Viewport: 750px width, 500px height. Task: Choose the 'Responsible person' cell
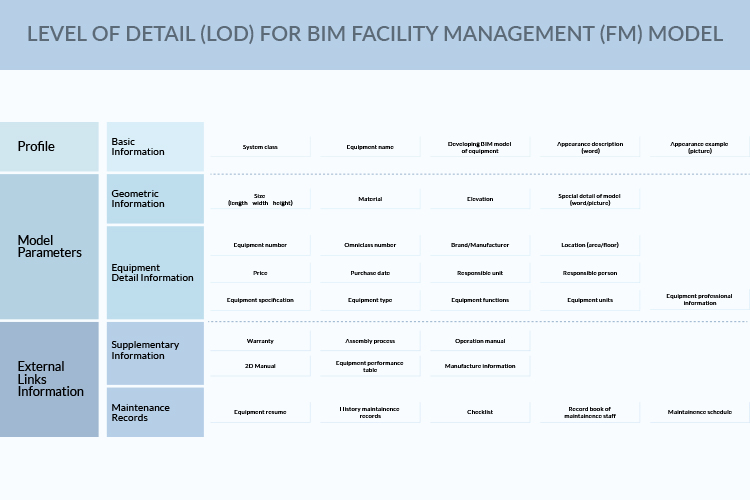click(590, 273)
